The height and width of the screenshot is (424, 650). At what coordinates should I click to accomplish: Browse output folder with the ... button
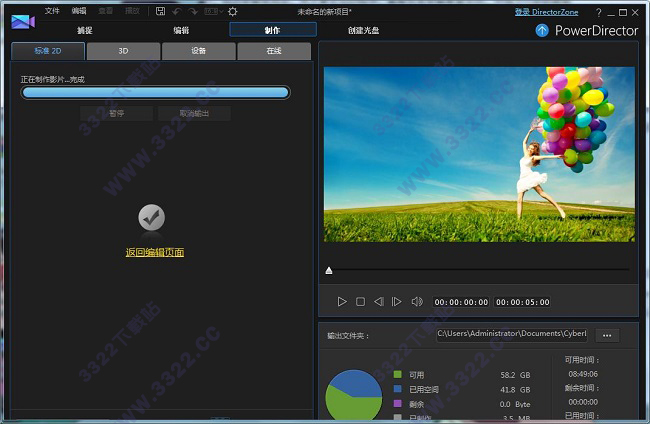(607, 335)
